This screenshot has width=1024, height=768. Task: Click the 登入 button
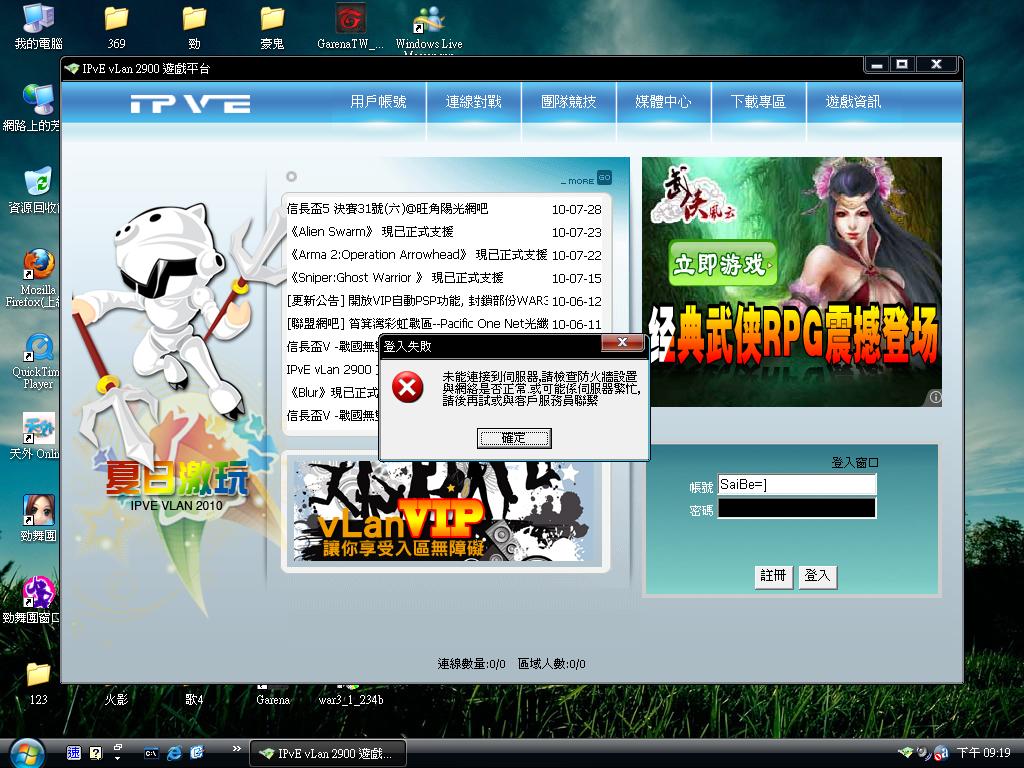pyautogui.click(x=817, y=576)
